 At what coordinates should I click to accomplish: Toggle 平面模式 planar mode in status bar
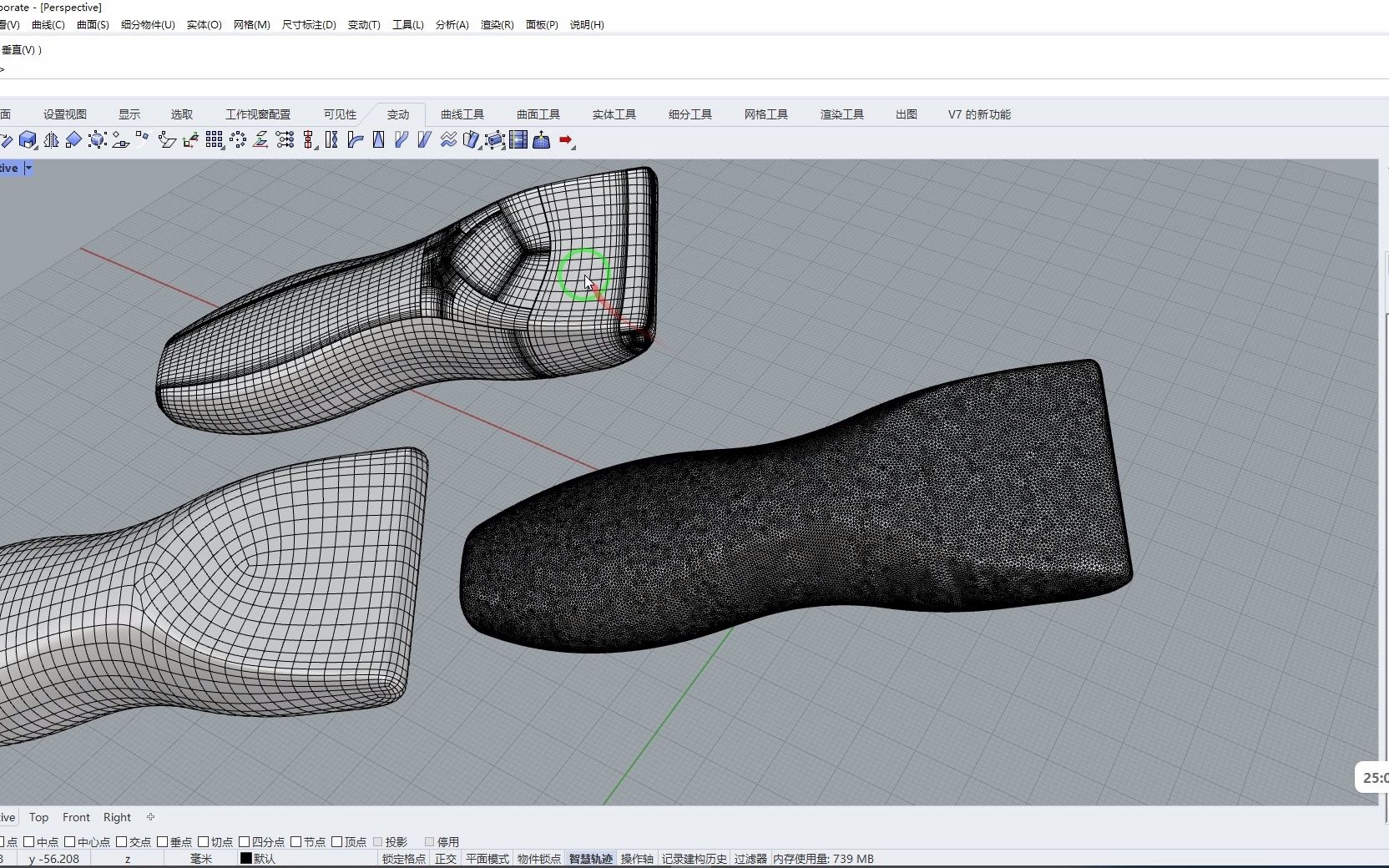(x=487, y=858)
